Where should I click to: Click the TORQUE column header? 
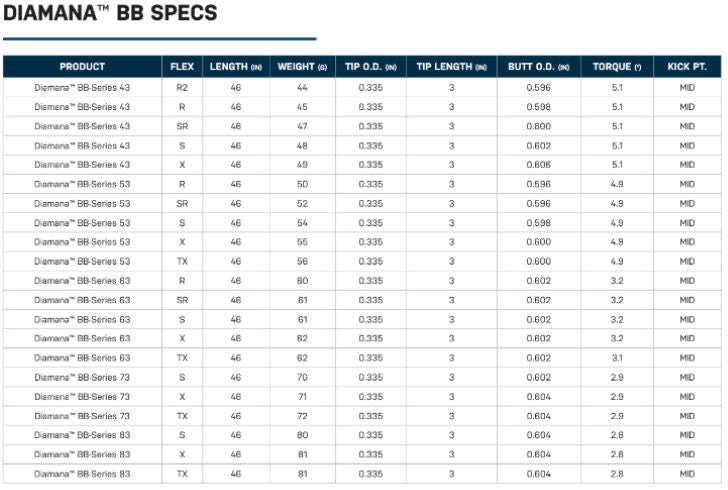(x=616, y=67)
